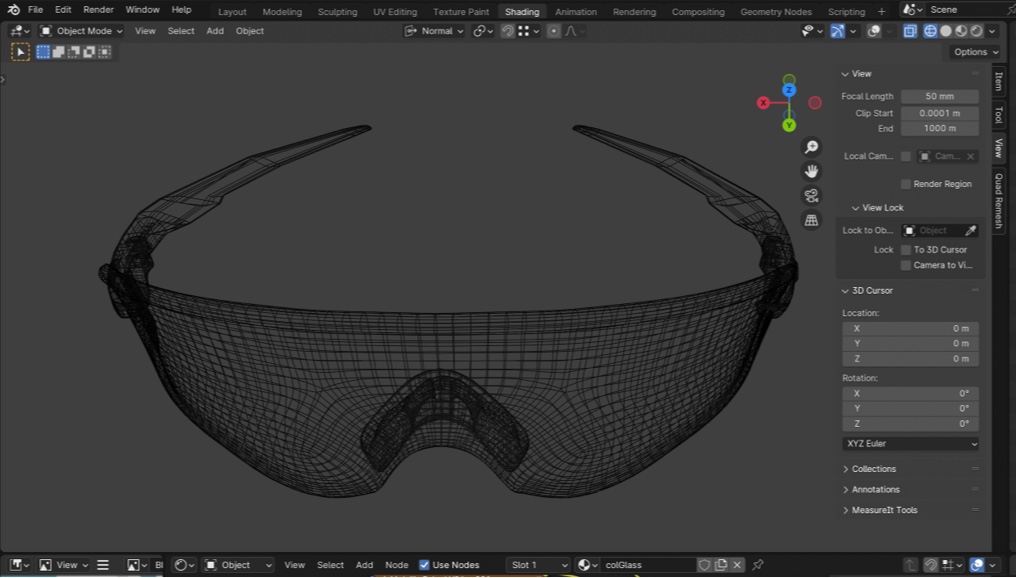Viewport: 1016px width, 578px height.
Task: Expand the Collections panel
Action: tap(873, 469)
